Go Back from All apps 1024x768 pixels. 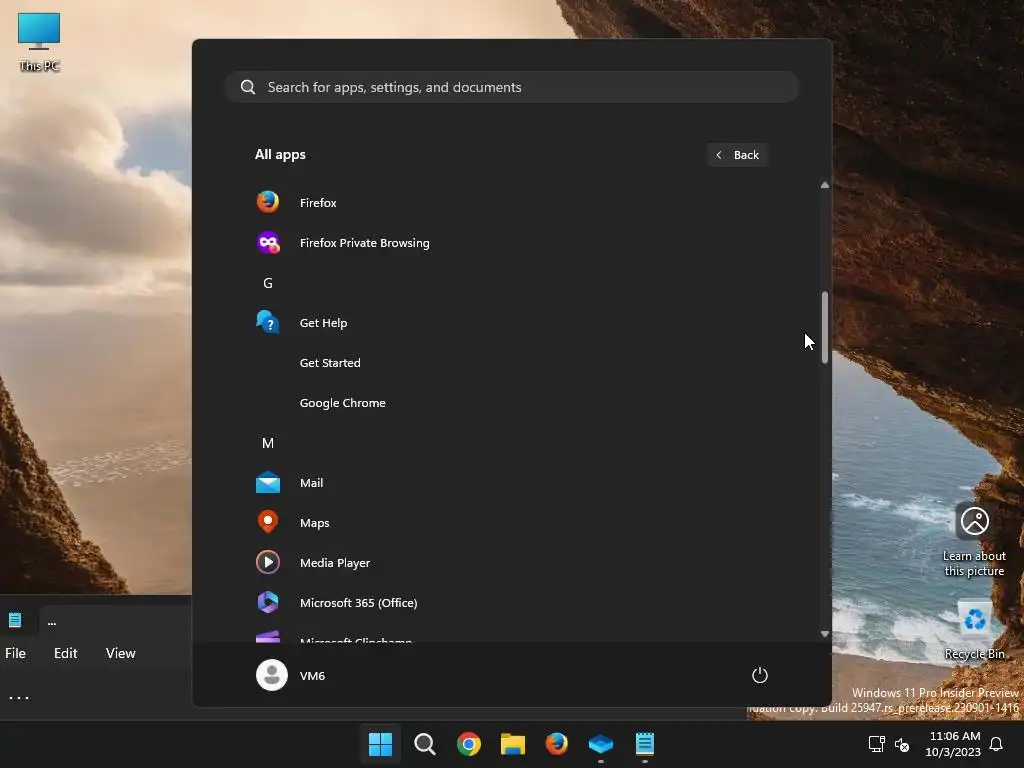[x=737, y=155]
